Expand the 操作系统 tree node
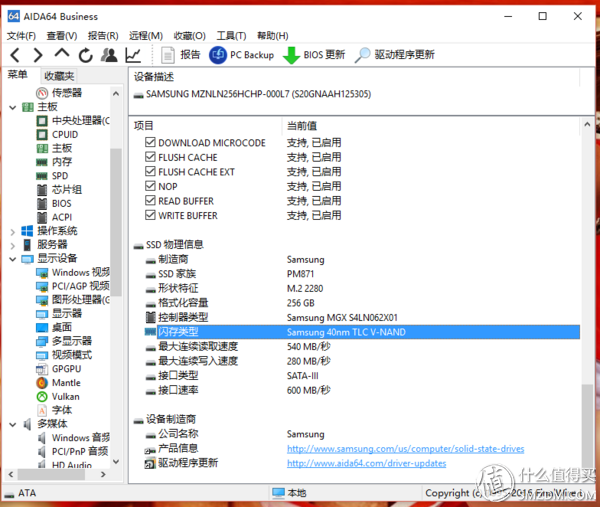The height and width of the screenshot is (507, 600). click(12, 231)
